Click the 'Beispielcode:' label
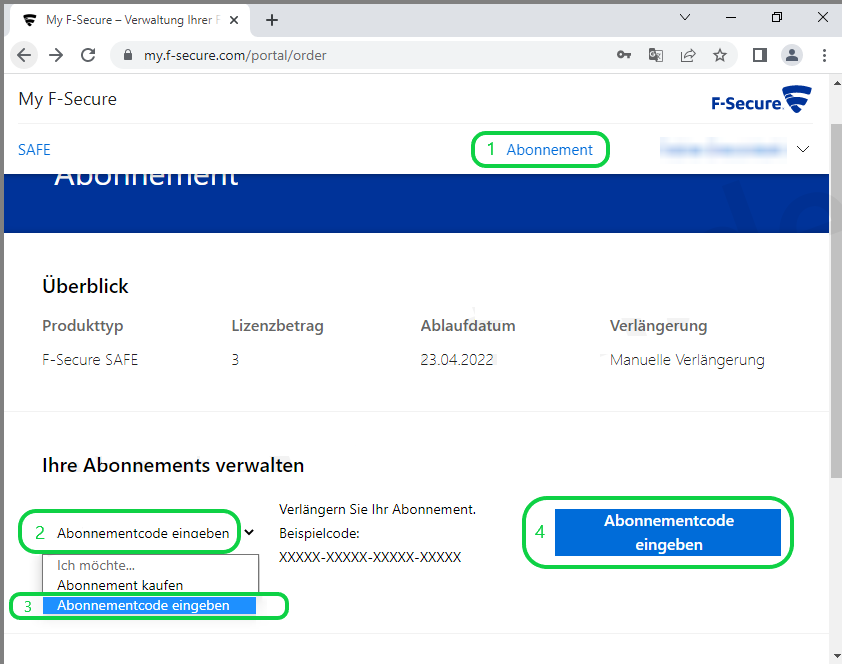 319,534
